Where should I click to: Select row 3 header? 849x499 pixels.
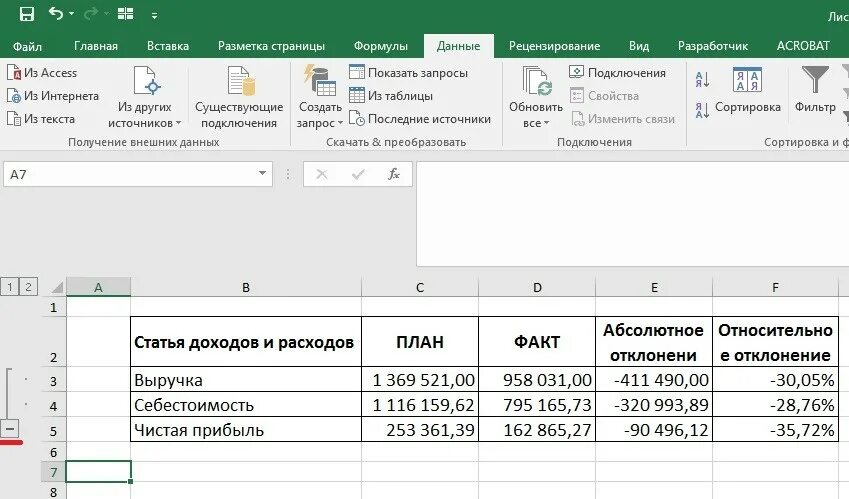tap(54, 380)
